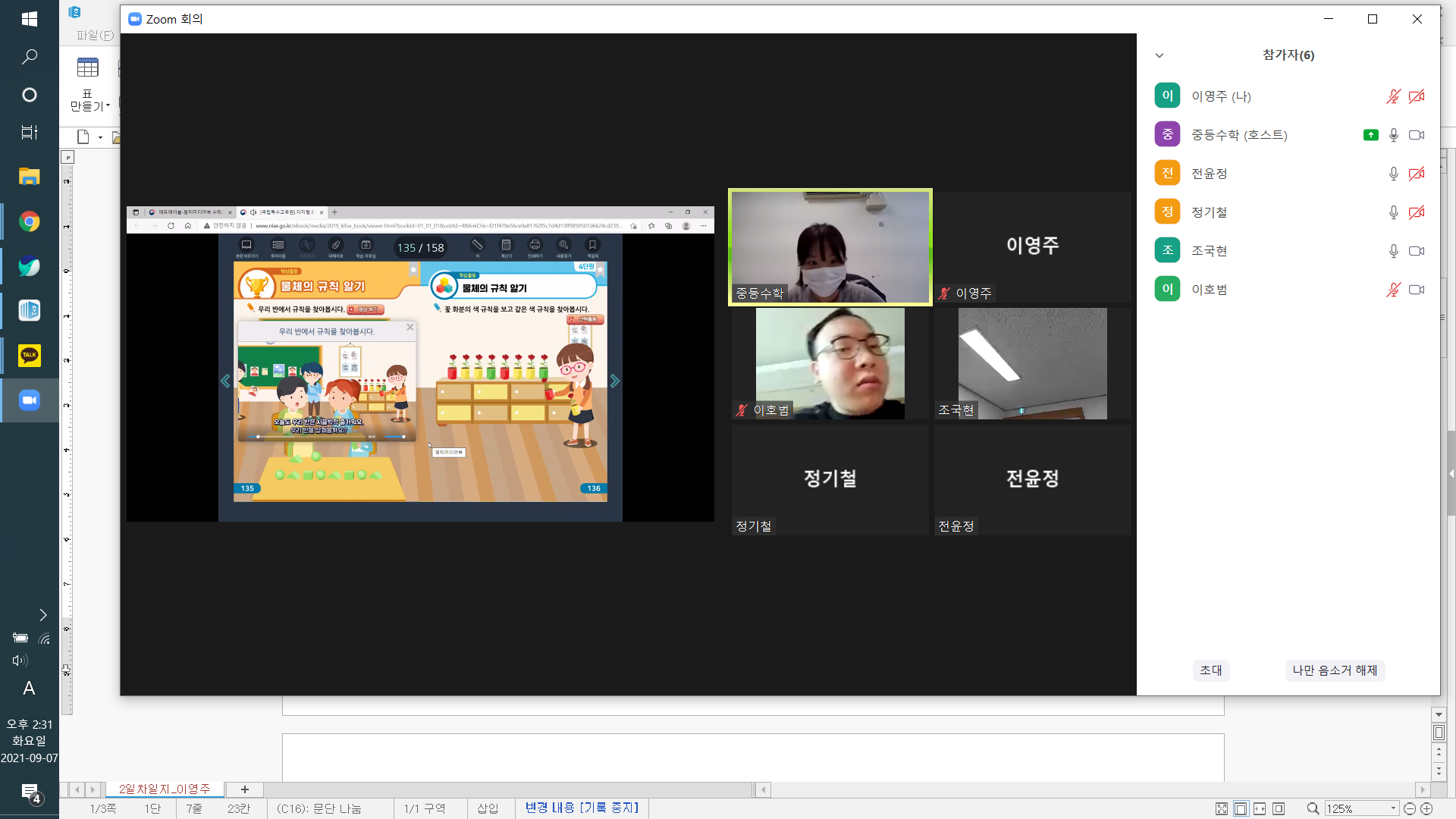The width and height of the screenshot is (1456, 819).
Task: Open the notification center icon
Action: [x=30, y=793]
